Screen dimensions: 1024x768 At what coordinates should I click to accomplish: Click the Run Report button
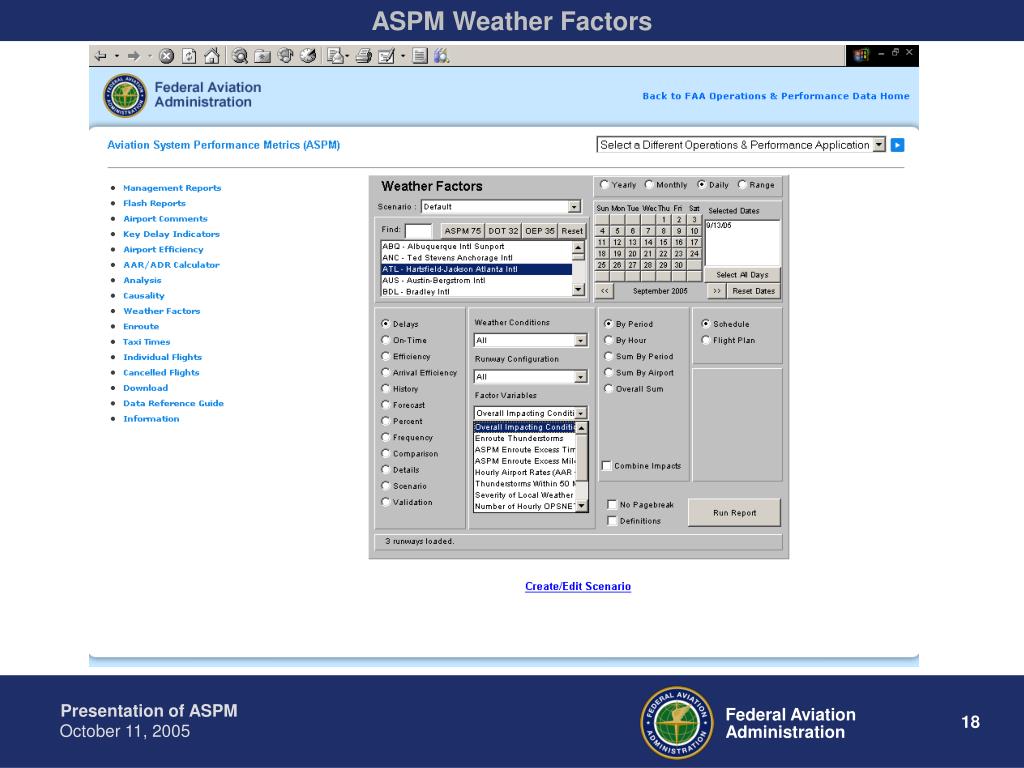point(734,513)
